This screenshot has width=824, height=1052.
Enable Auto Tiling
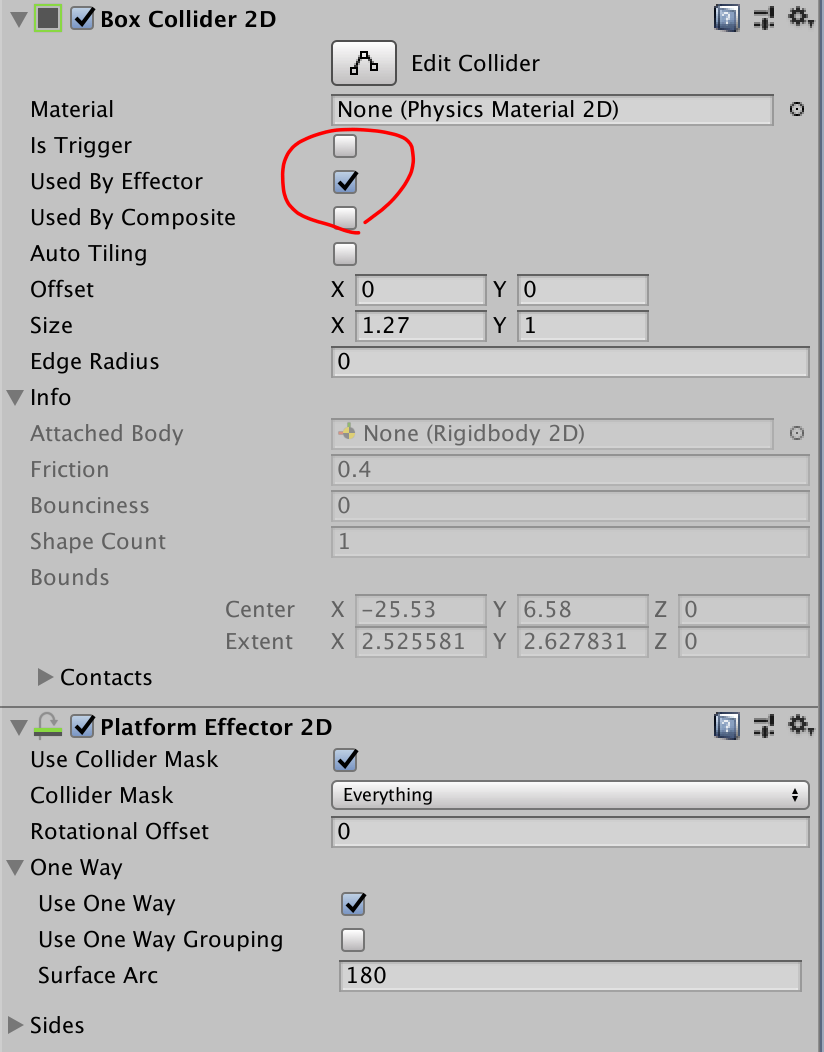pyautogui.click(x=344, y=254)
